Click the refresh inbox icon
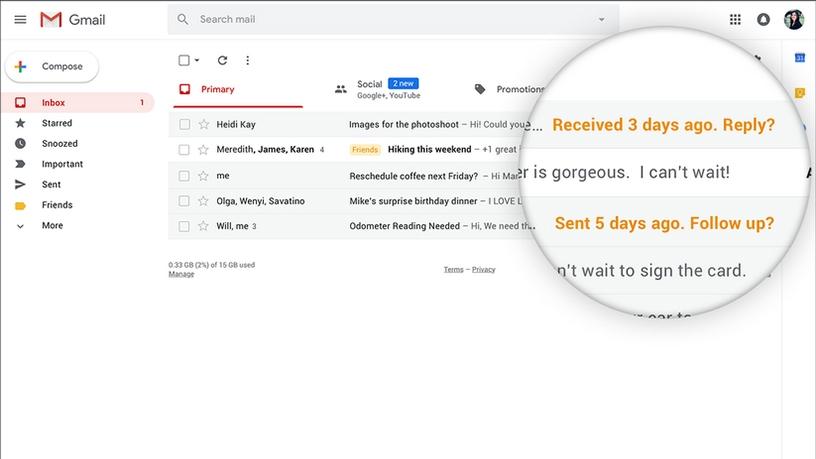This screenshot has width=816, height=459. coord(222,60)
